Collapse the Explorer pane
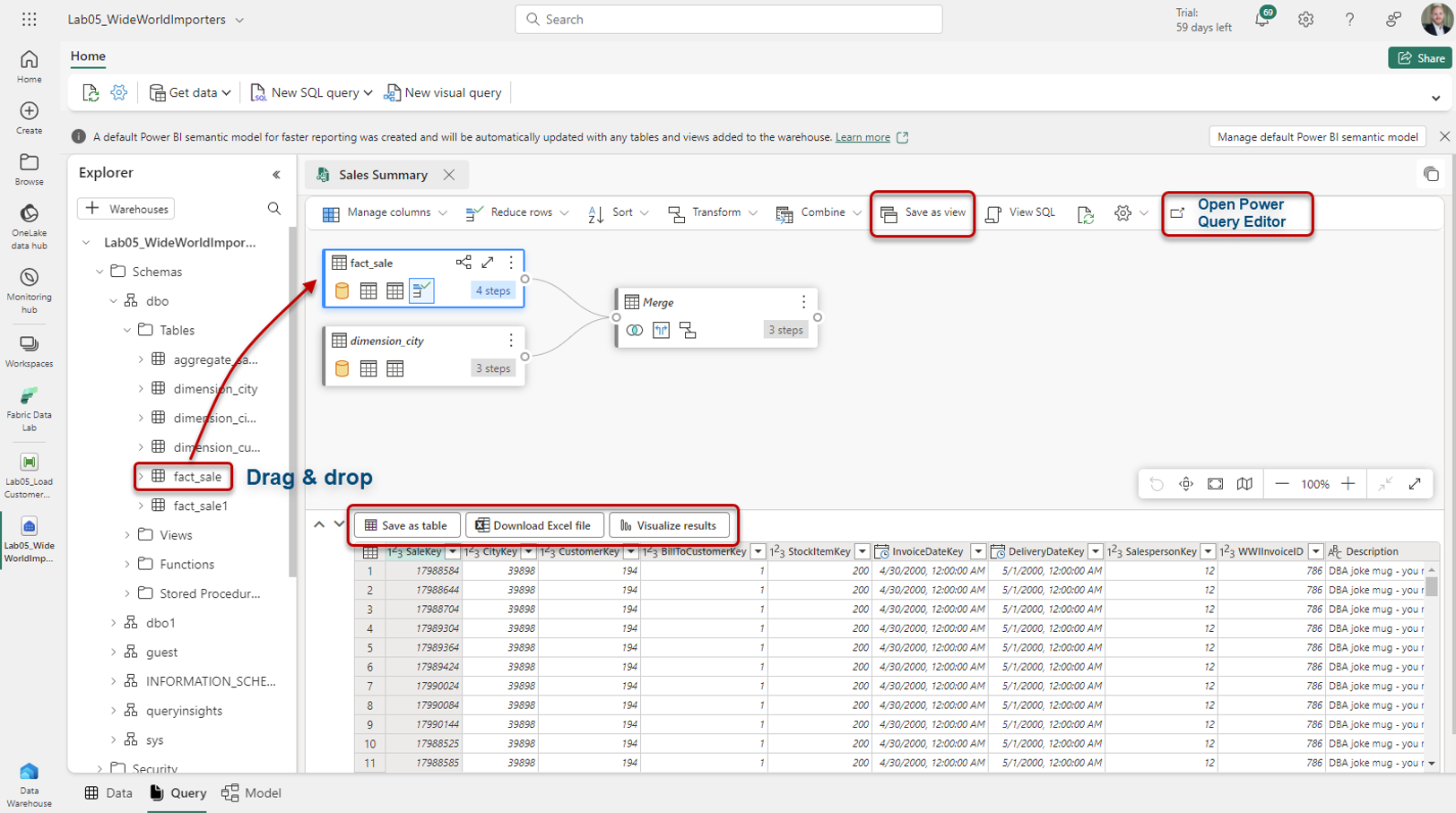The height and width of the screenshot is (813, 1456). [x=276, y=174]
